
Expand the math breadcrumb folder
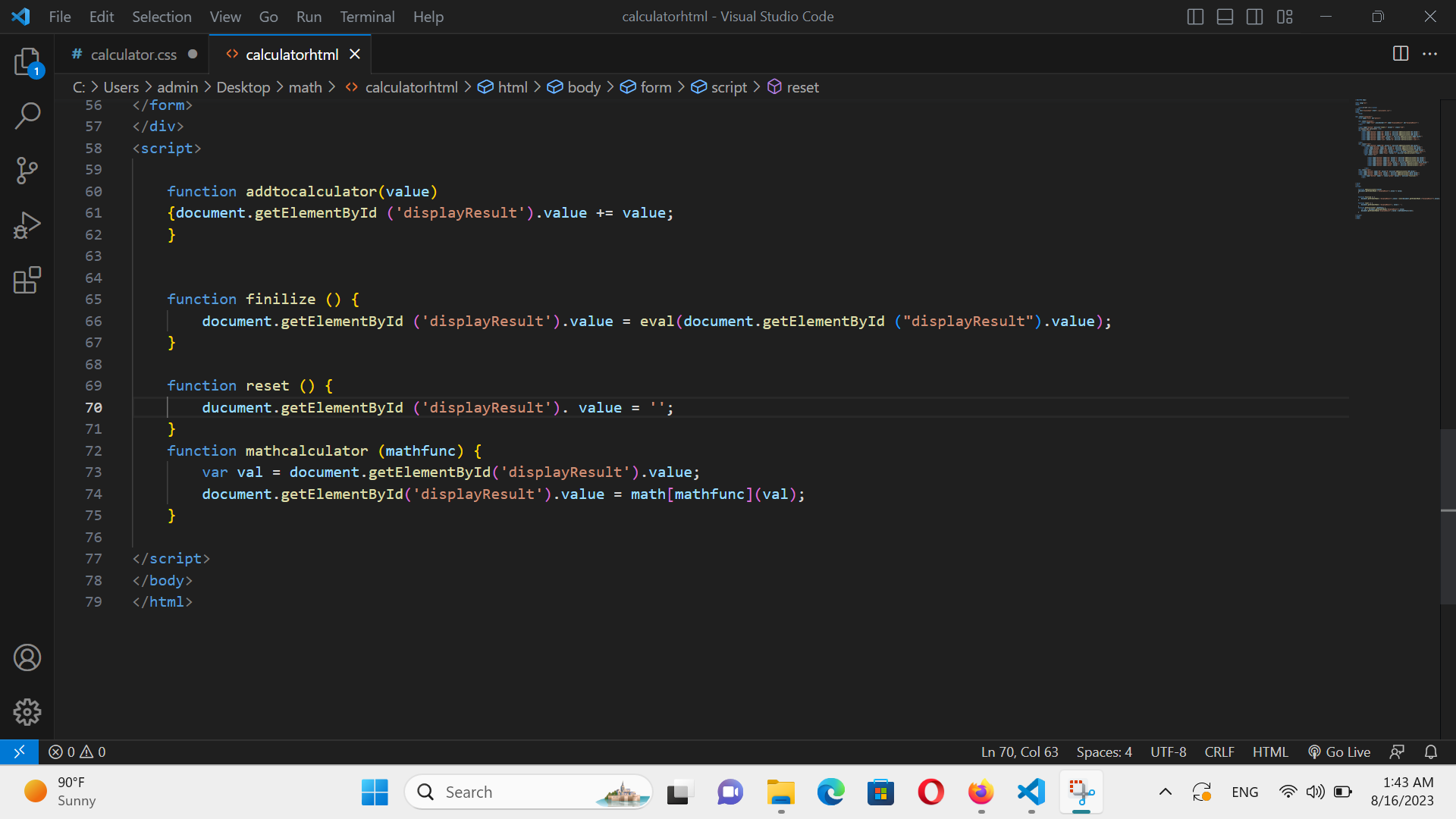[x=306, y=87]
